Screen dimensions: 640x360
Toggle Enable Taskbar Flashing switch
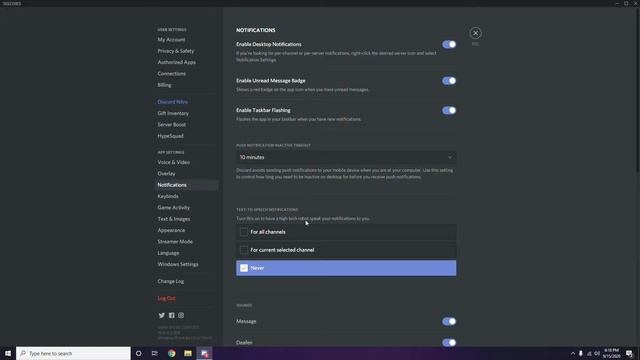449,110
